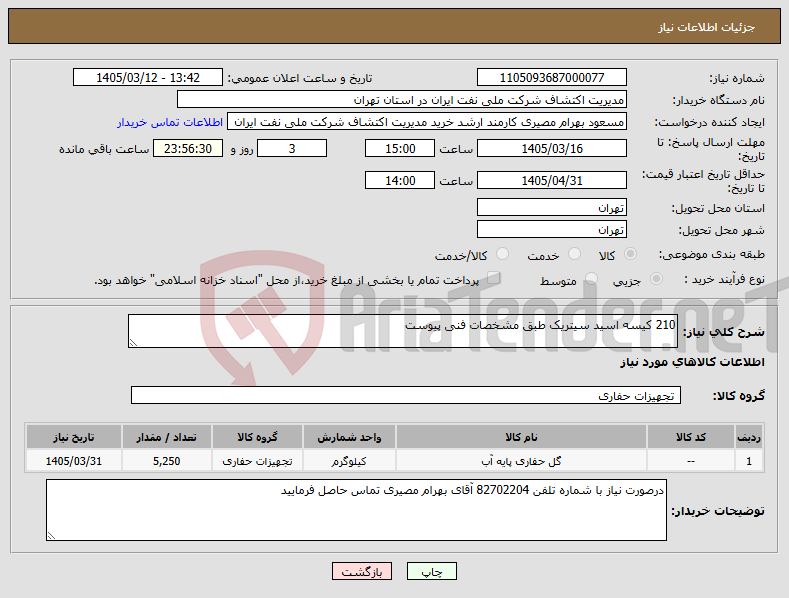Image resolution: width=789 pixels, height=598 pixels.
Task: Click the general description text area
Action: coord(403,331)
